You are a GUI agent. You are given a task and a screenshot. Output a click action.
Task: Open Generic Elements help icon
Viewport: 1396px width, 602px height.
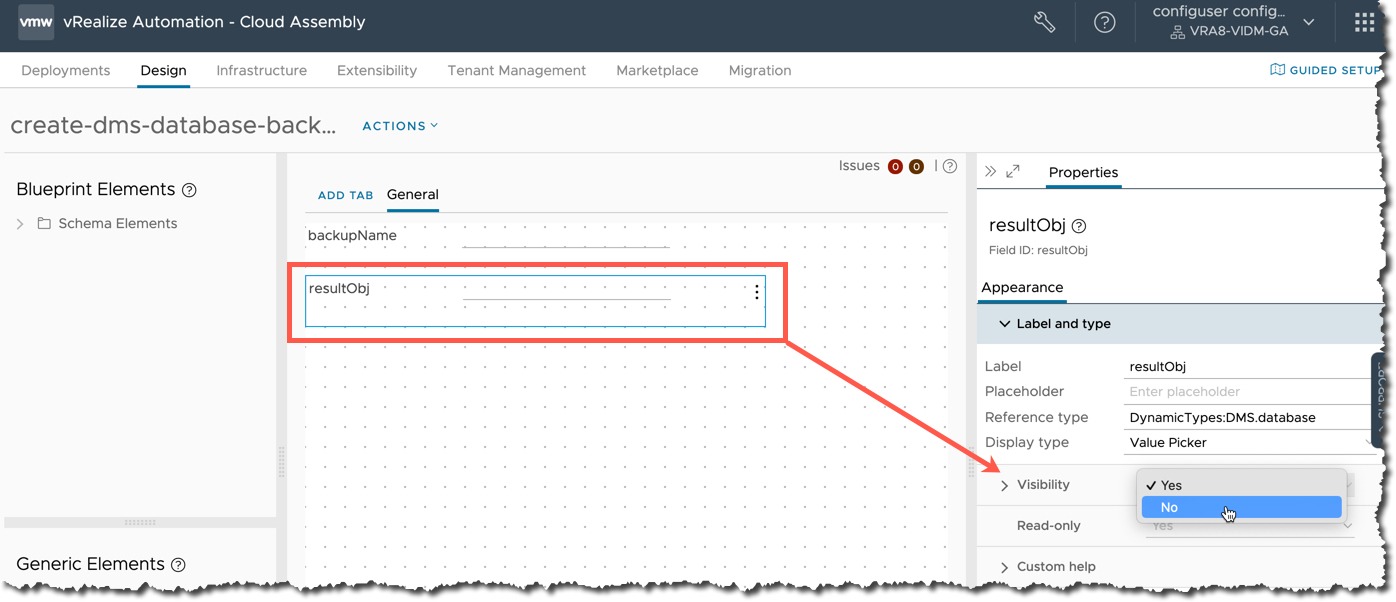178,565
